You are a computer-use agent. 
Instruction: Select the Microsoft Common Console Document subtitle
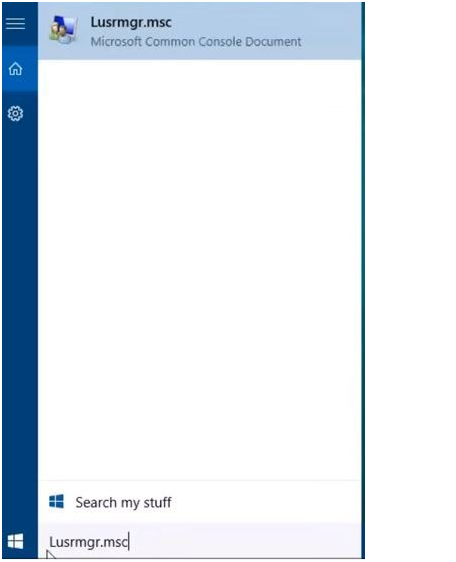196,42
